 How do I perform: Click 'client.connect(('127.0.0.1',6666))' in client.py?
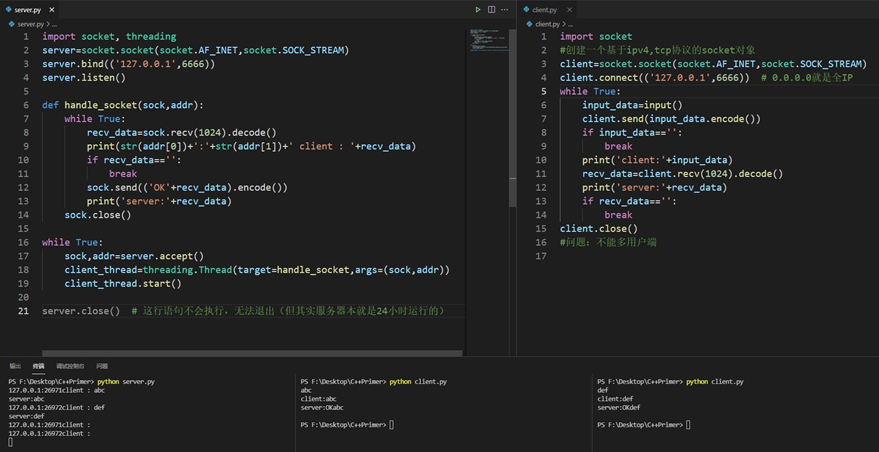click(x=654, y=77)
